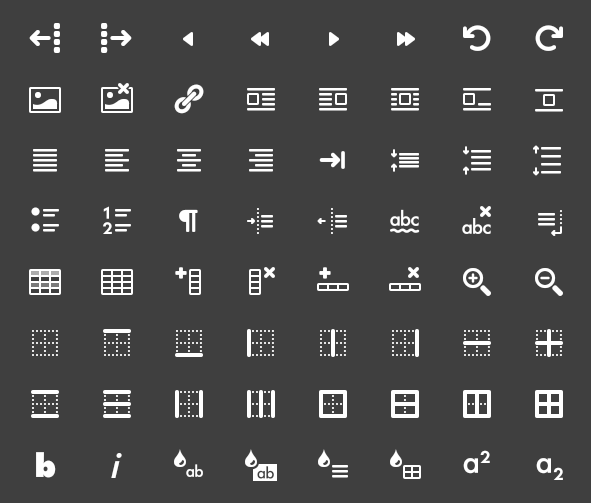This screenshot has height=503, width=591.
Task: Click the insert table column plus icon
Action: pyautogui.click(x=188, y=281)
